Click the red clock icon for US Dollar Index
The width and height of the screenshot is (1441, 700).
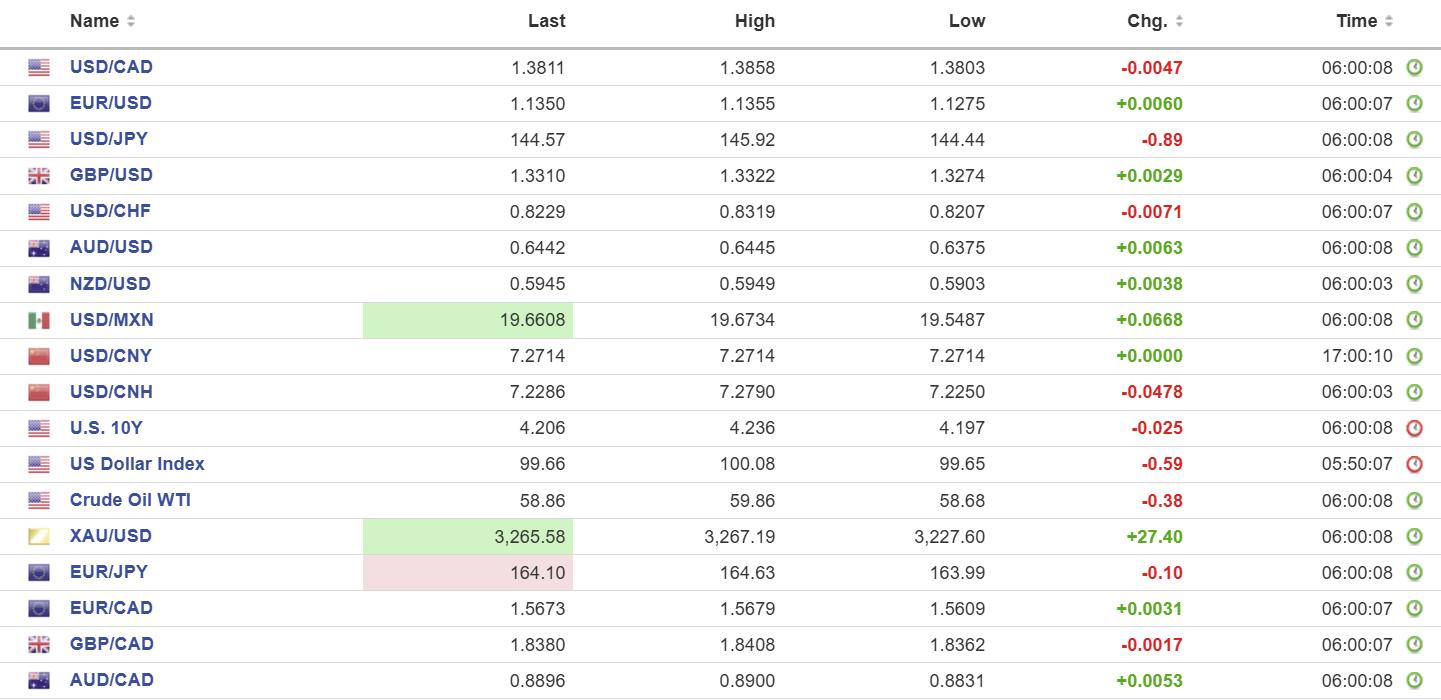tap(1414, 464)
